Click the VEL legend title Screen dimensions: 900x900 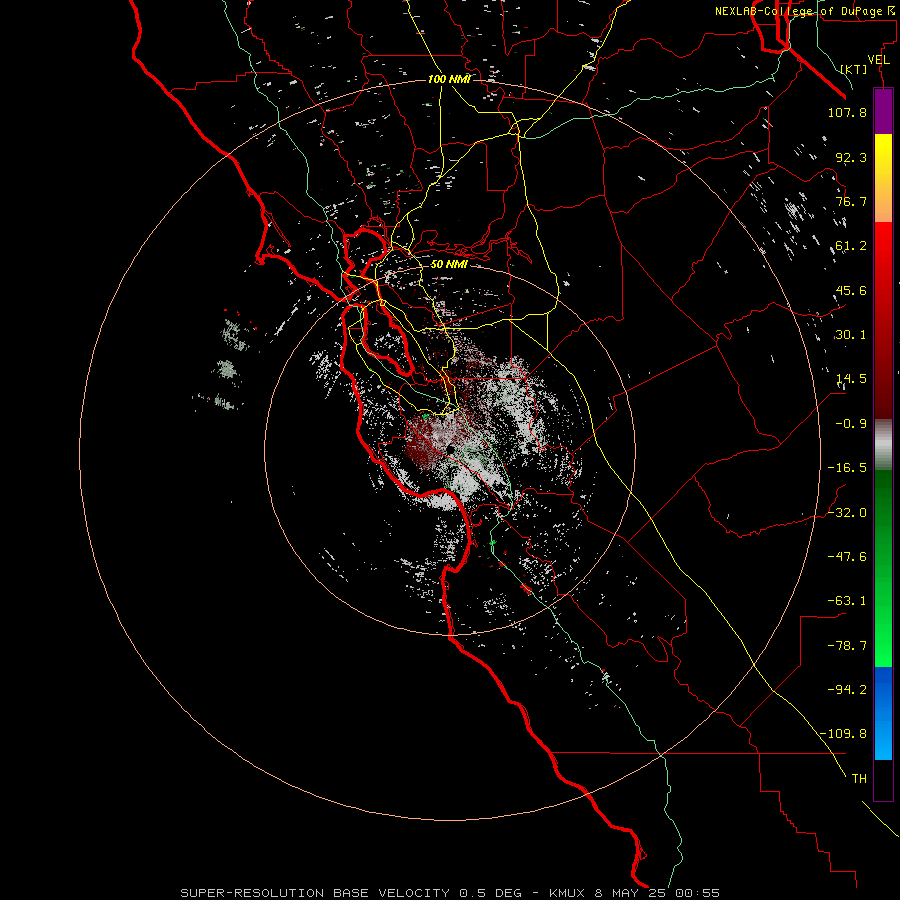[x=878, y=60]
